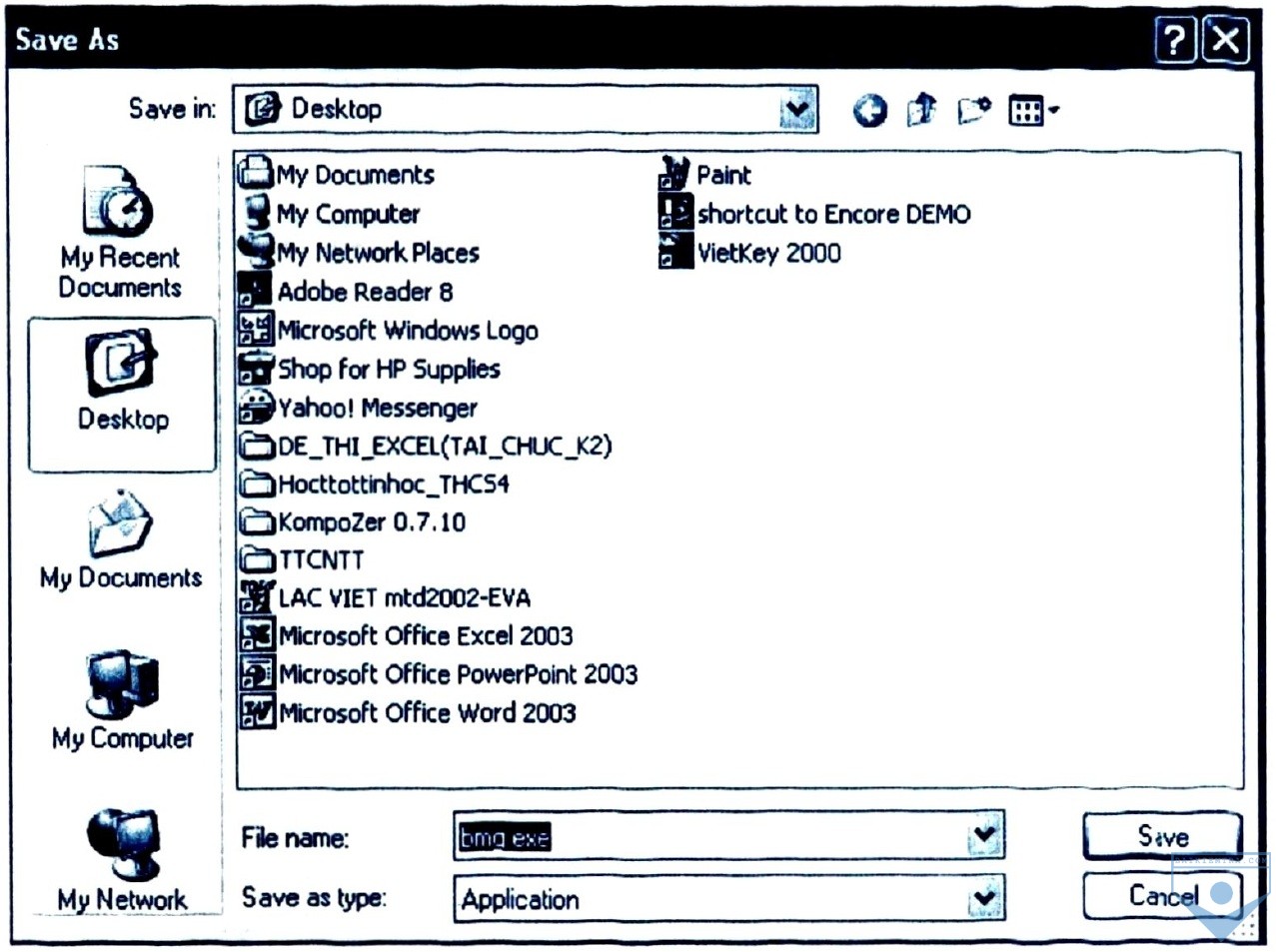Create a new folder
Image resolution: width=1276 pixels, height=952 pixels.
coord(974,109)
